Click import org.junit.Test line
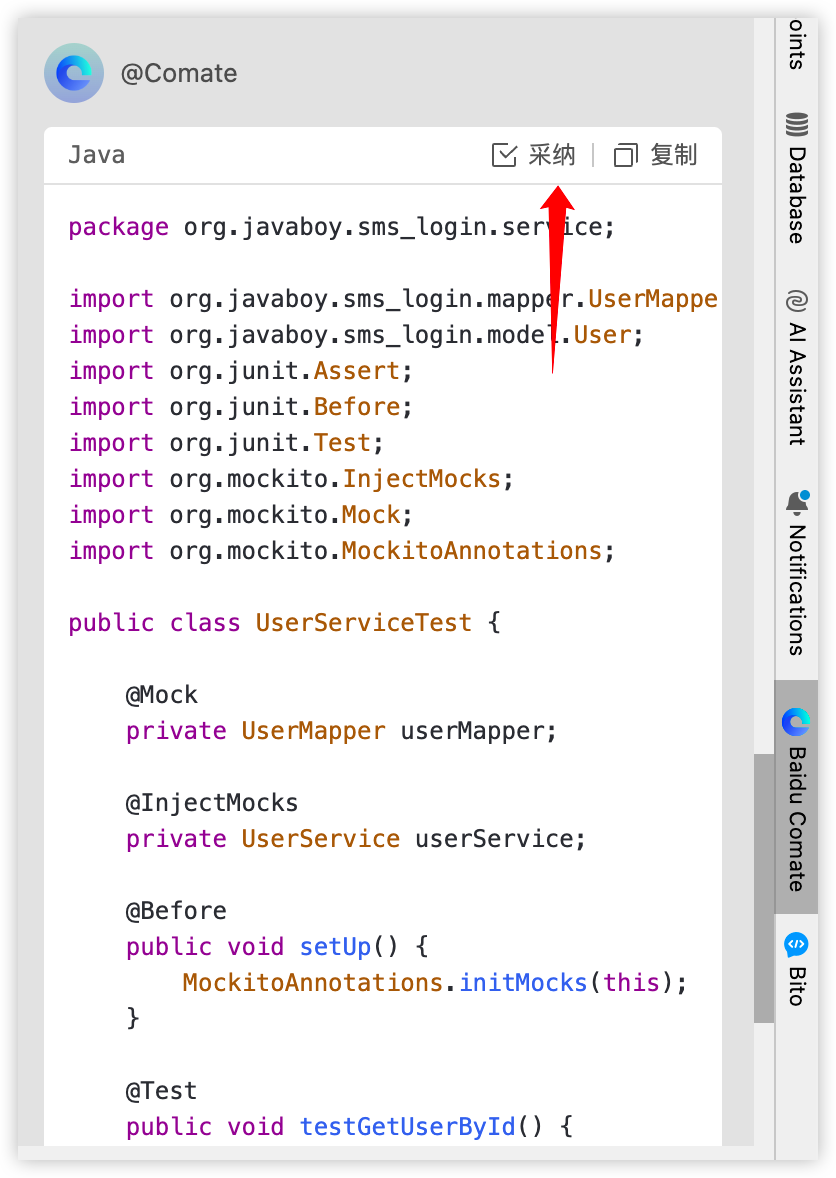The width and height of the screenshot is (836, 1178). coord(226,443)
